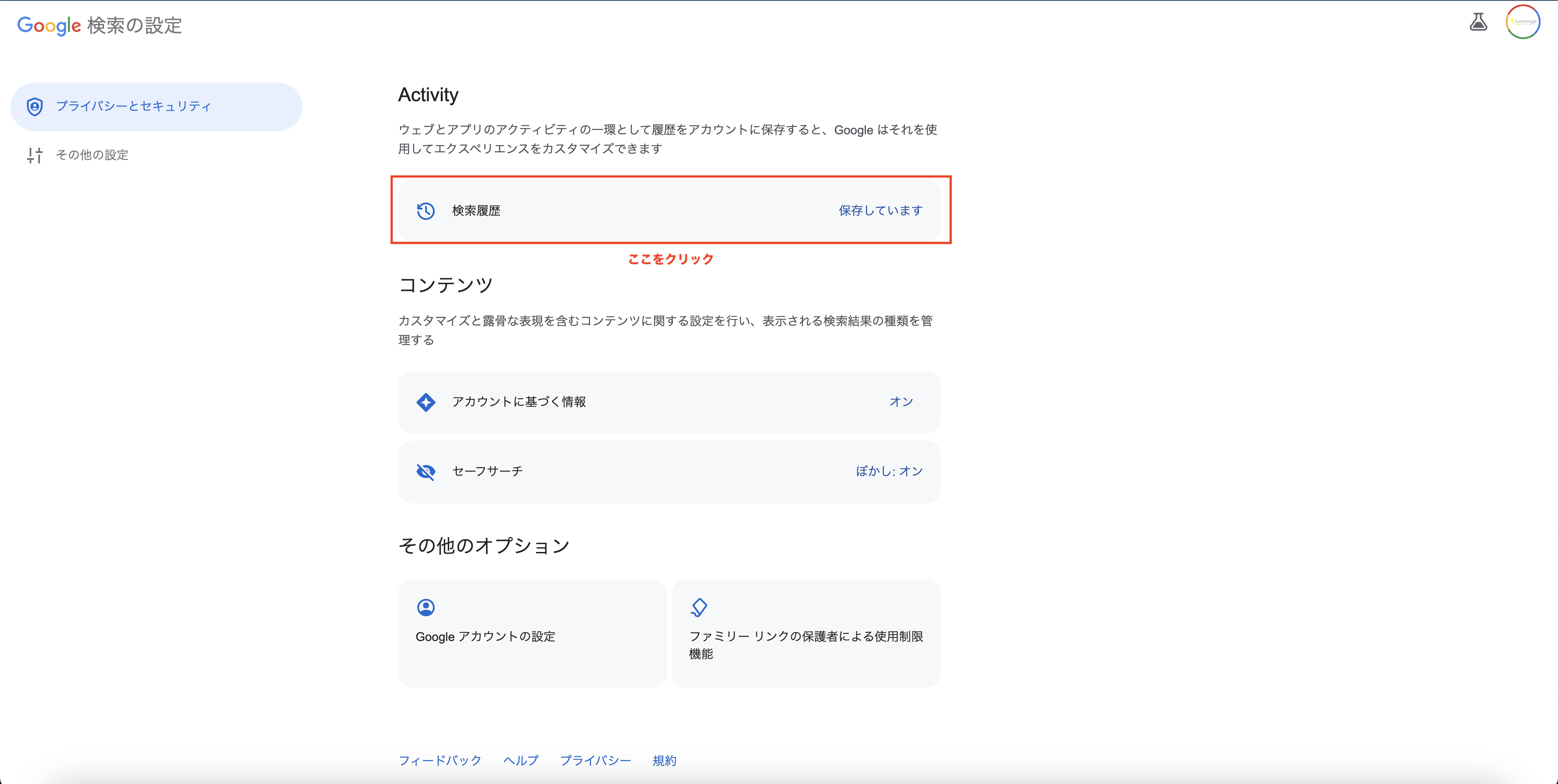Open the フィードバック footer link

[439, 761]
